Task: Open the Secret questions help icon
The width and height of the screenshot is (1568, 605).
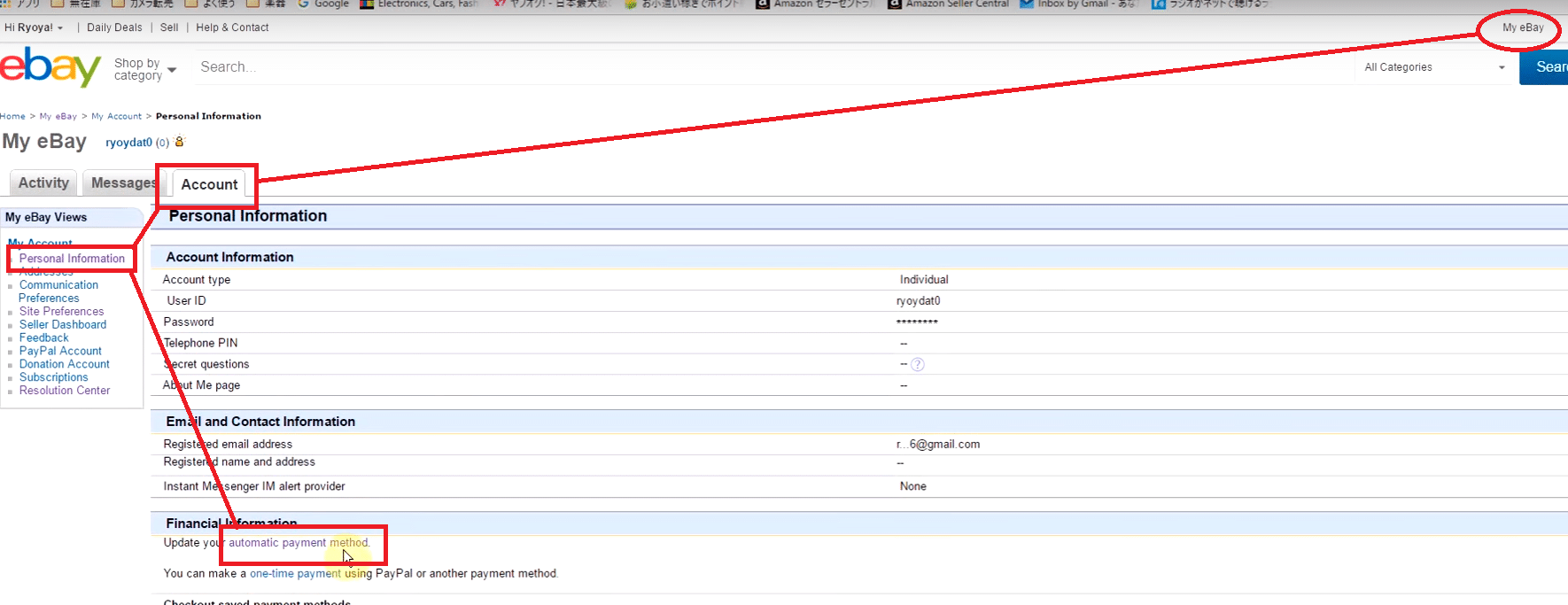Action: [x=918, y=364]
